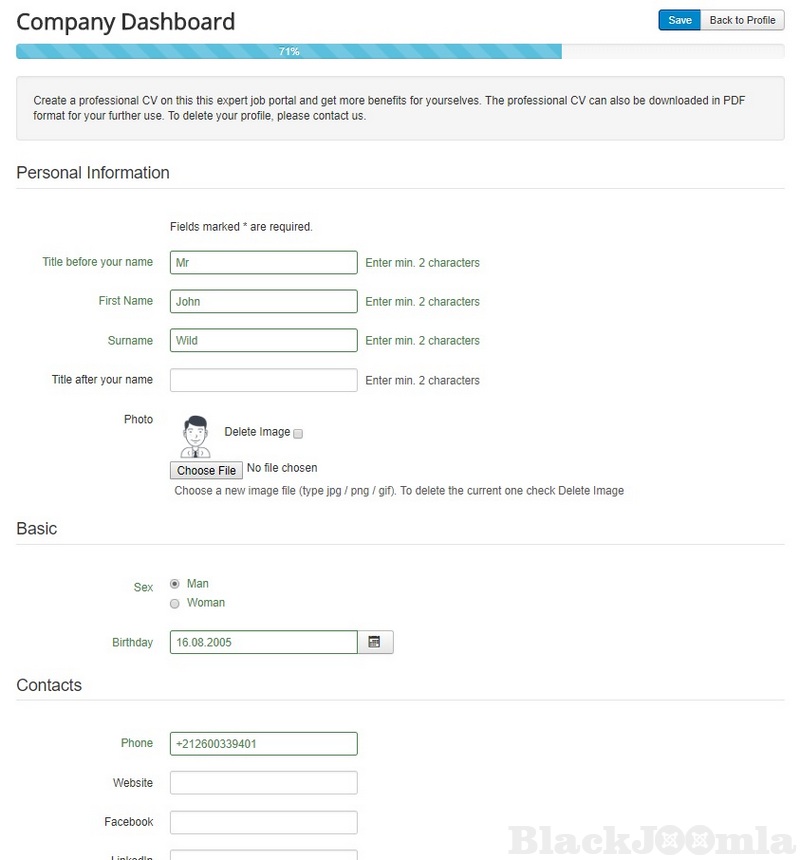This screenshot has height=860, width=800.
Task: Select the Man radio button
Action: (x=175, y=584)
